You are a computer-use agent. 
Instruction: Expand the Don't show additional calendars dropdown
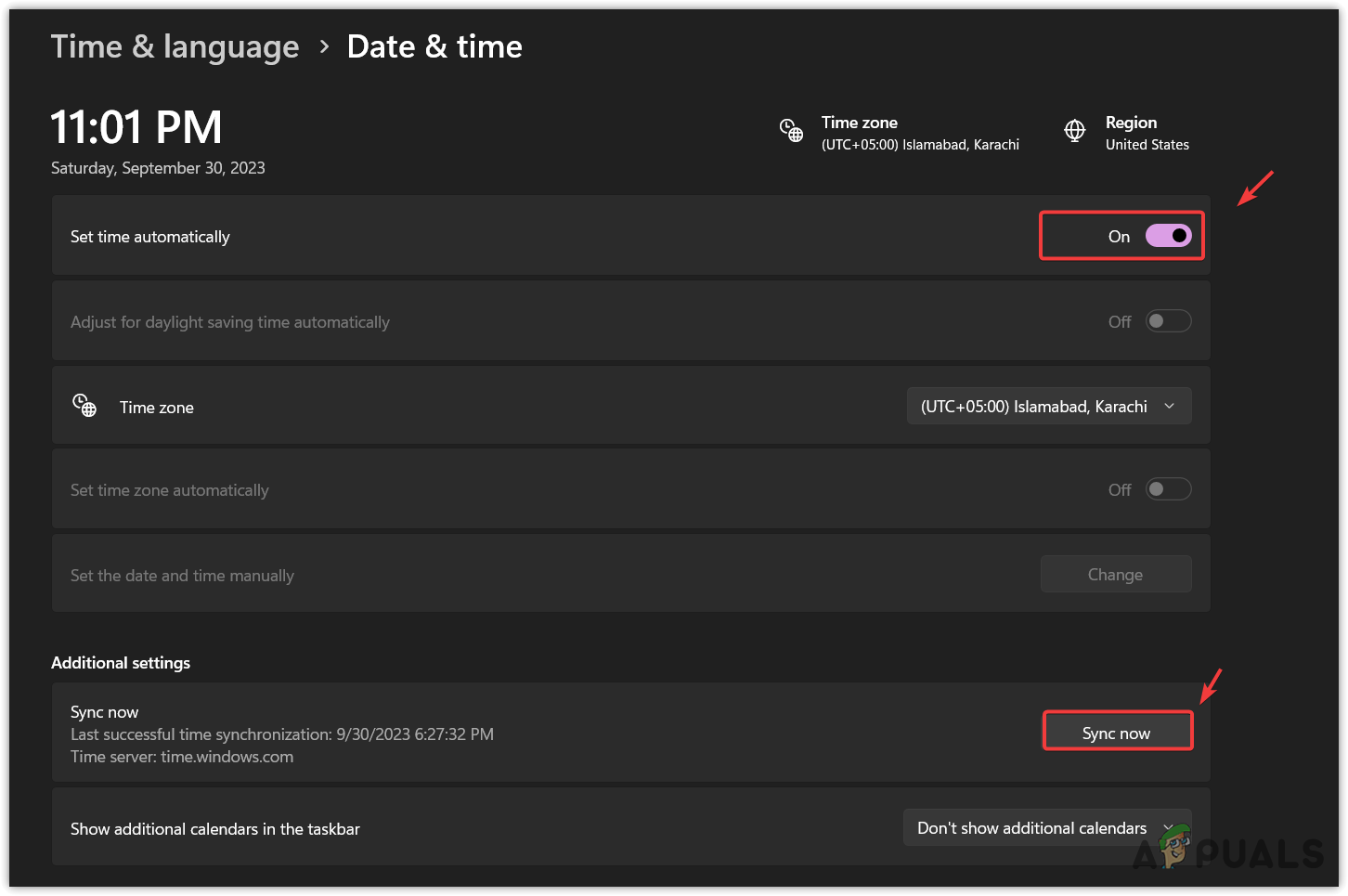1046,828
